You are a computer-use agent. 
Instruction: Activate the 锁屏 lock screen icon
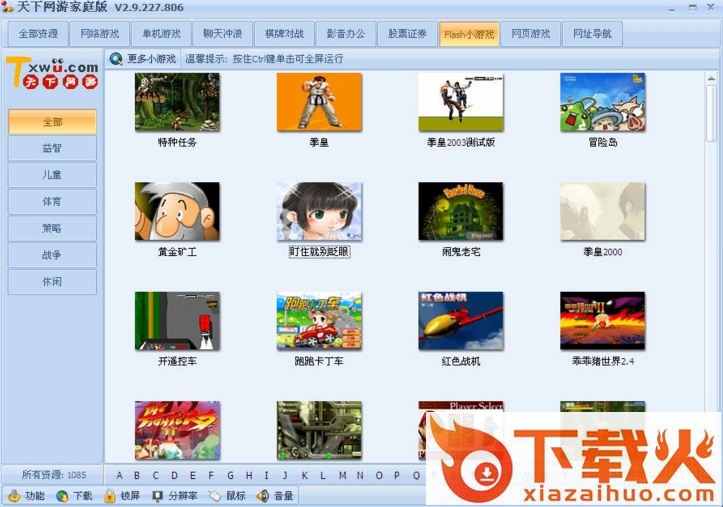coord(110,496)
